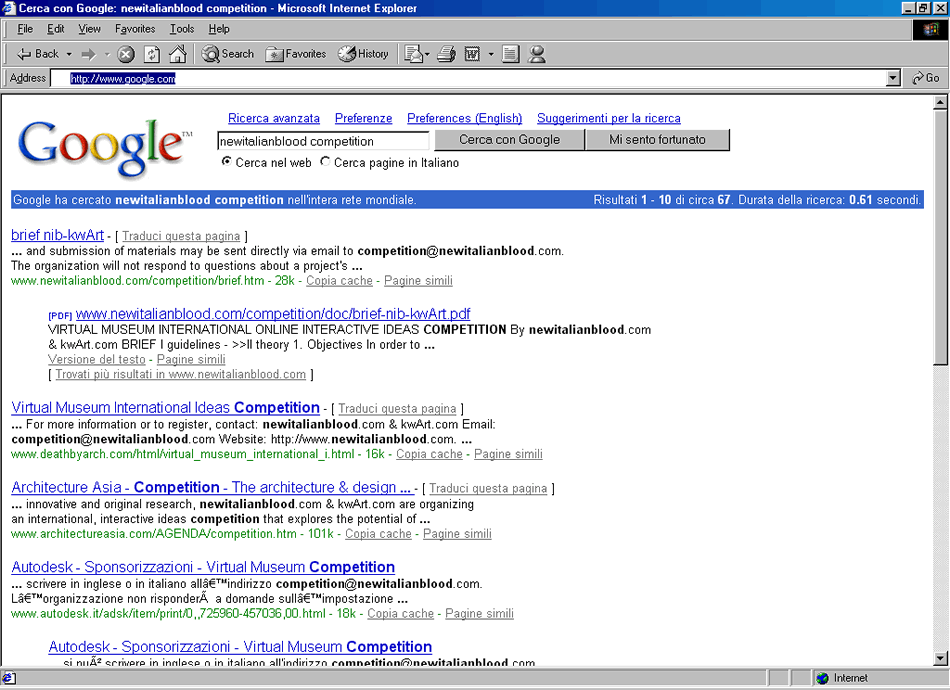Image resolution: width=950 pixels, height=690 pixels.
Task: Select the 'Cerca nel web' radio button
Action: pos(226,162)
